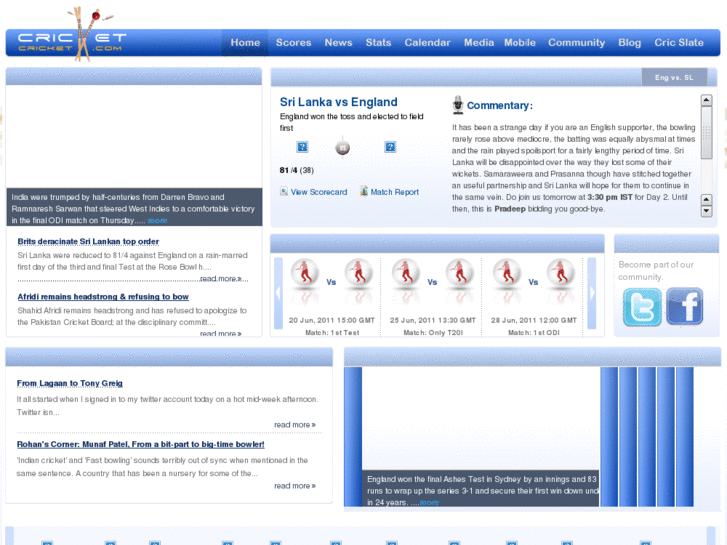Click first team icon of 25 Jun fixture
Viewport: 727px width, 545px height.
coord(406,273)
